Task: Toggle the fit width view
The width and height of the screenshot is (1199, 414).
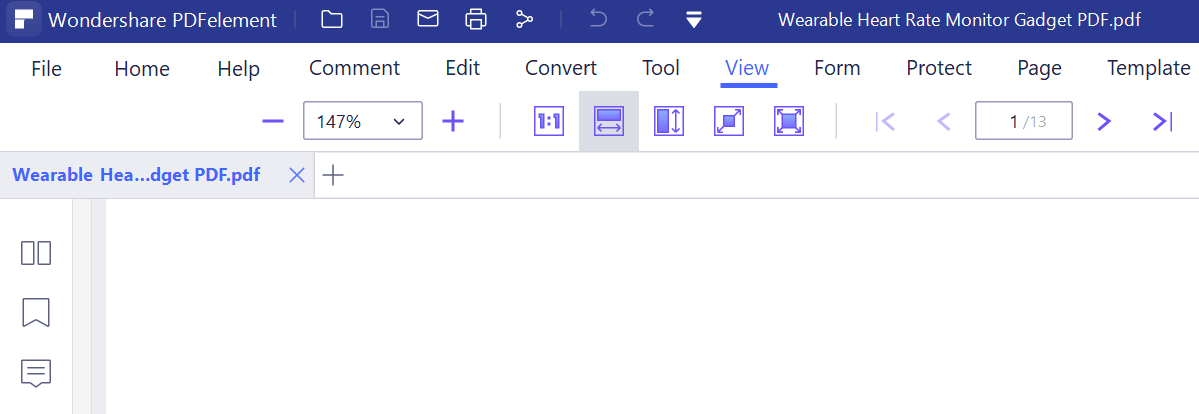Action: click(609, 121)
